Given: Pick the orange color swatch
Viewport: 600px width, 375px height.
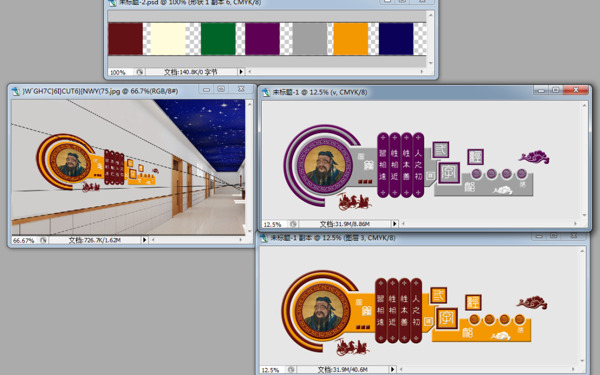Looking at the screenshot, I should pos(351,39).
